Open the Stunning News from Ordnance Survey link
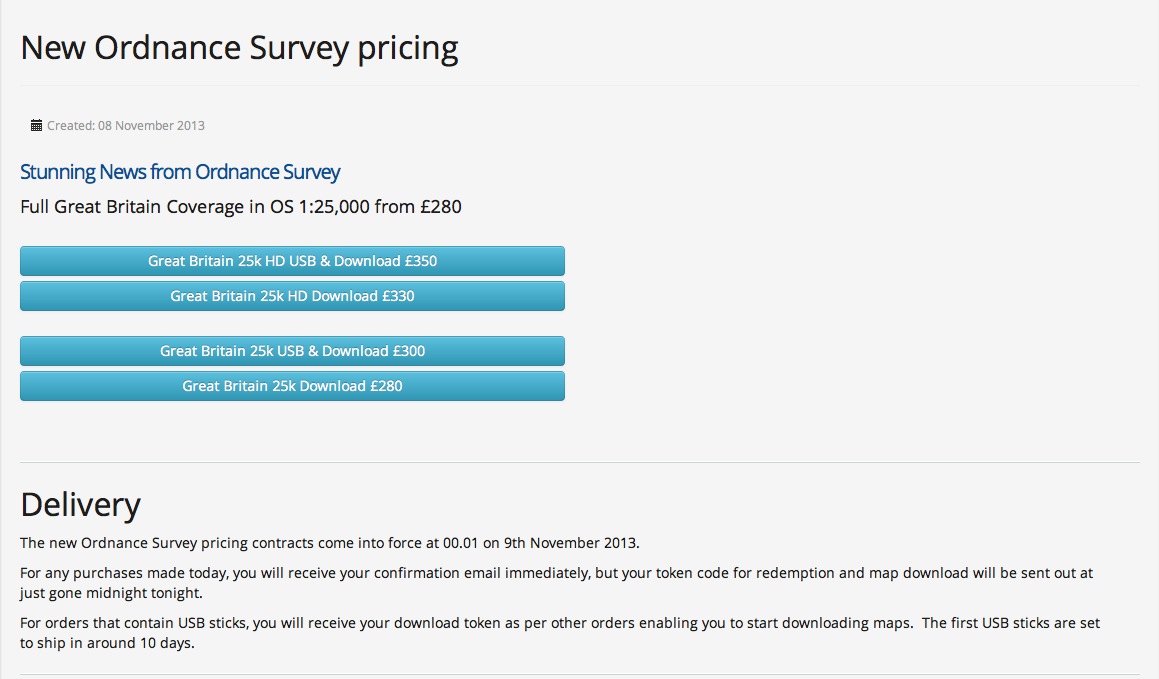The height and width of the screenshot is (679, 1159). tap(180, 172)
